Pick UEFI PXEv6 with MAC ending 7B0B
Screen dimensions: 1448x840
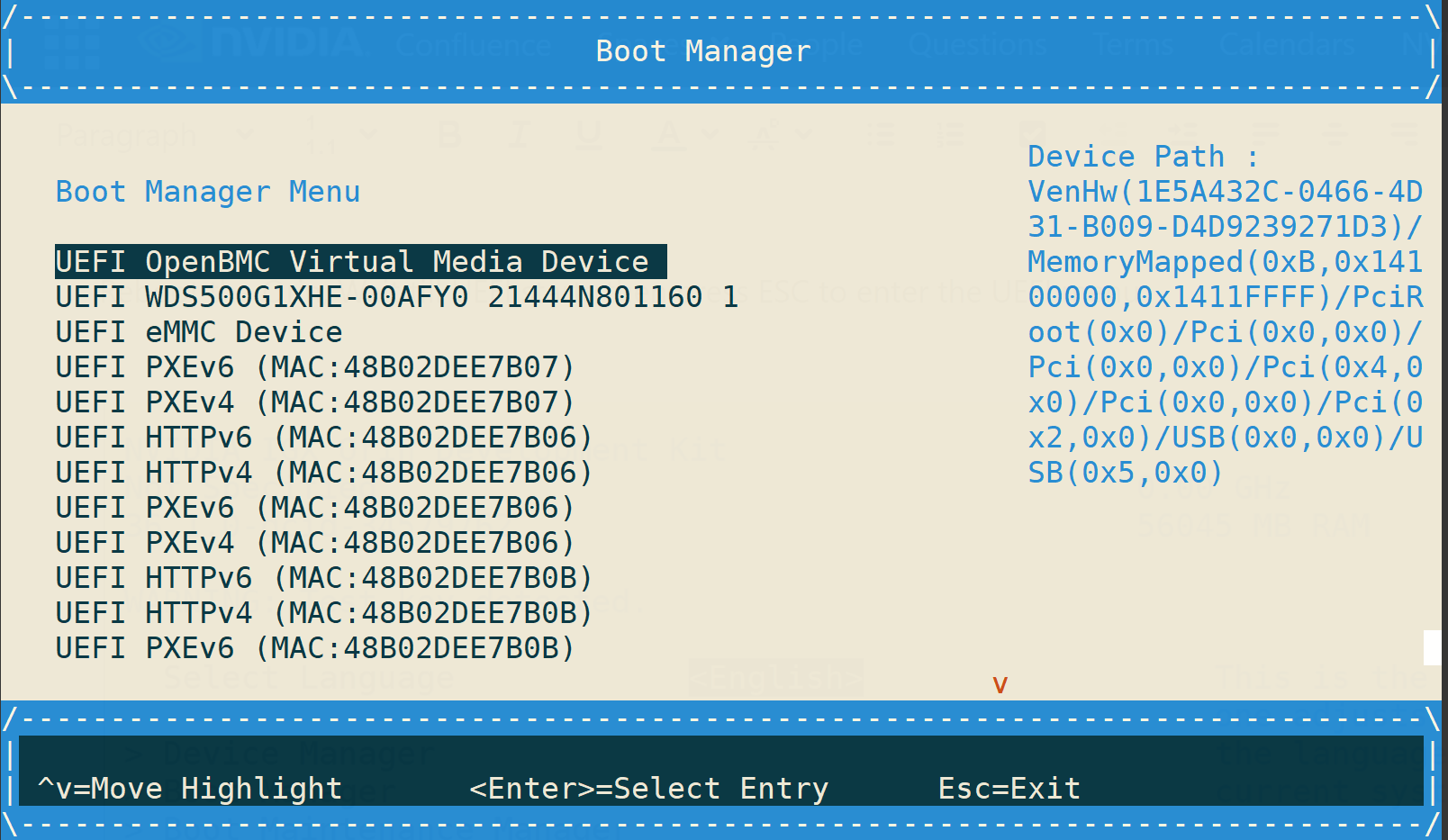pos(314,648)
